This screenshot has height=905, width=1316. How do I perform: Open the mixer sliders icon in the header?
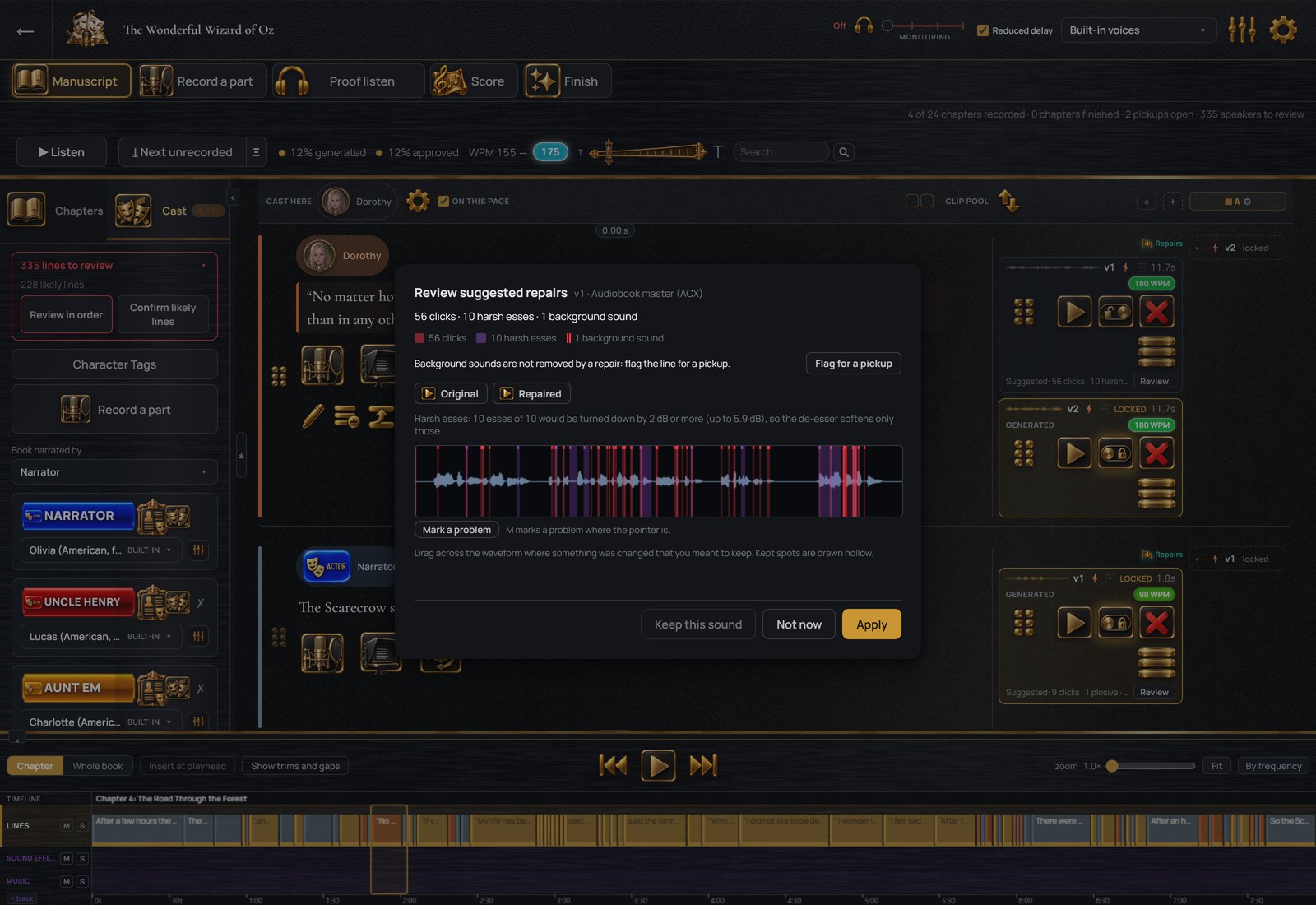1242,30
